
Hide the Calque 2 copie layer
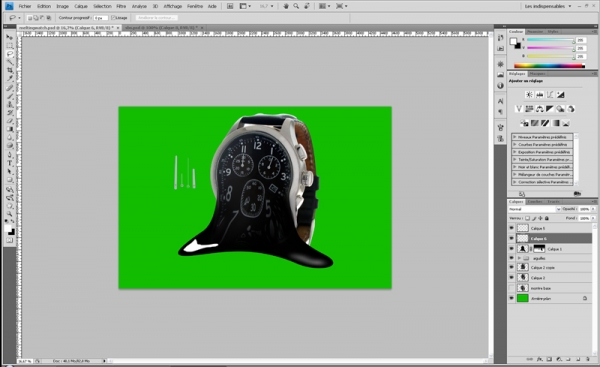(x=512, y=268)
